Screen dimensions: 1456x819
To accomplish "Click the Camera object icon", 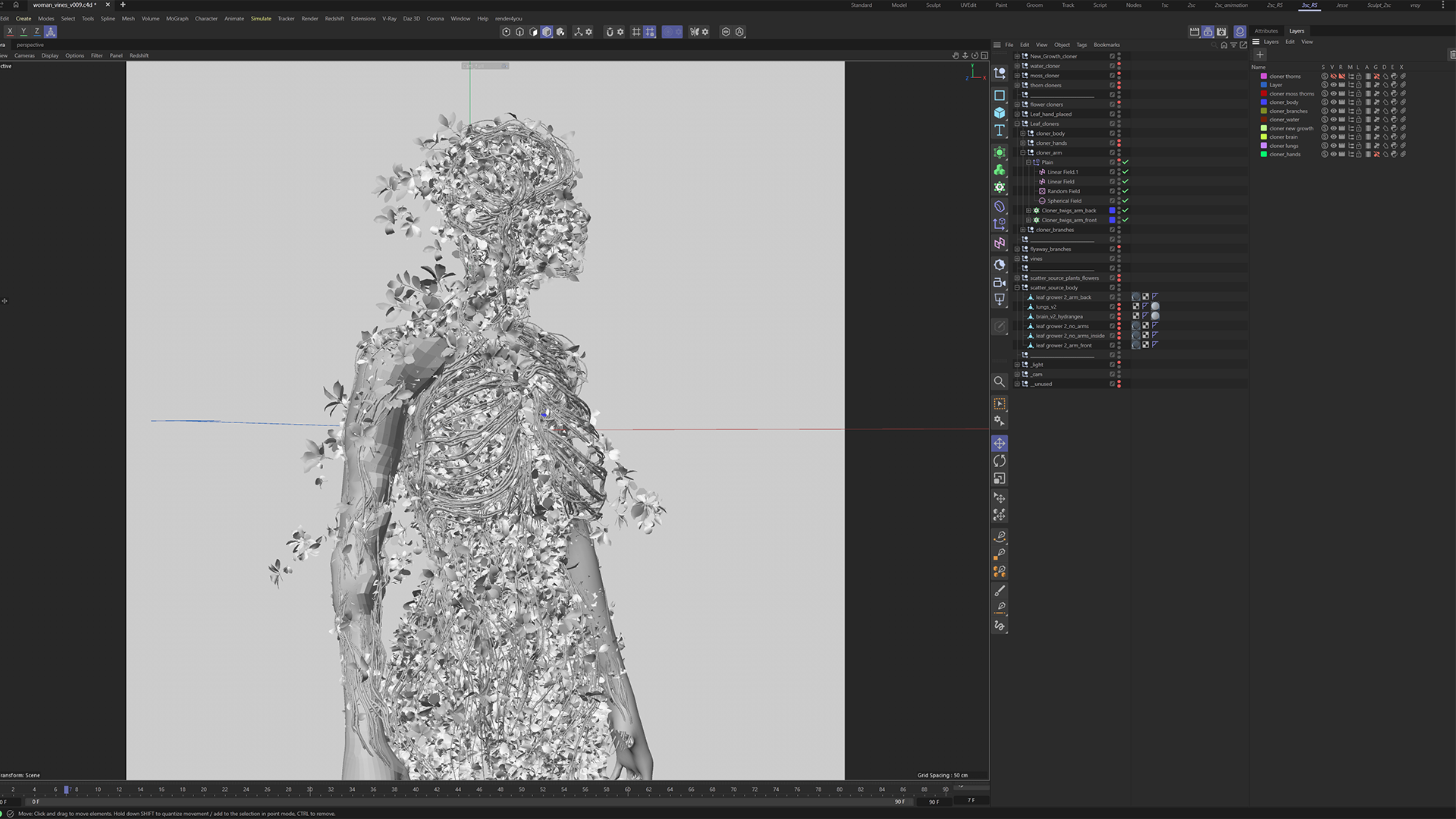I will pyautogui.click(x=999, y=282).
